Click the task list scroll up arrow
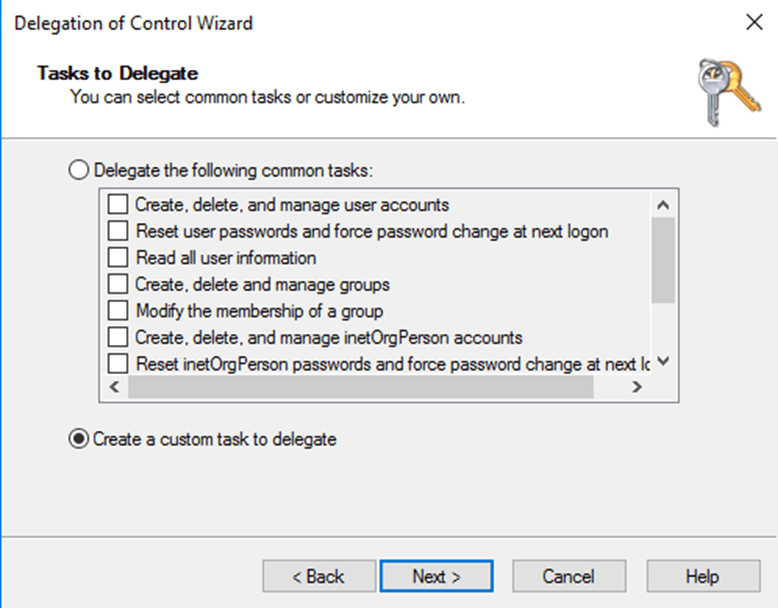Image resolution: width=778 pixels, height=608 pixels. coord(662,204)
